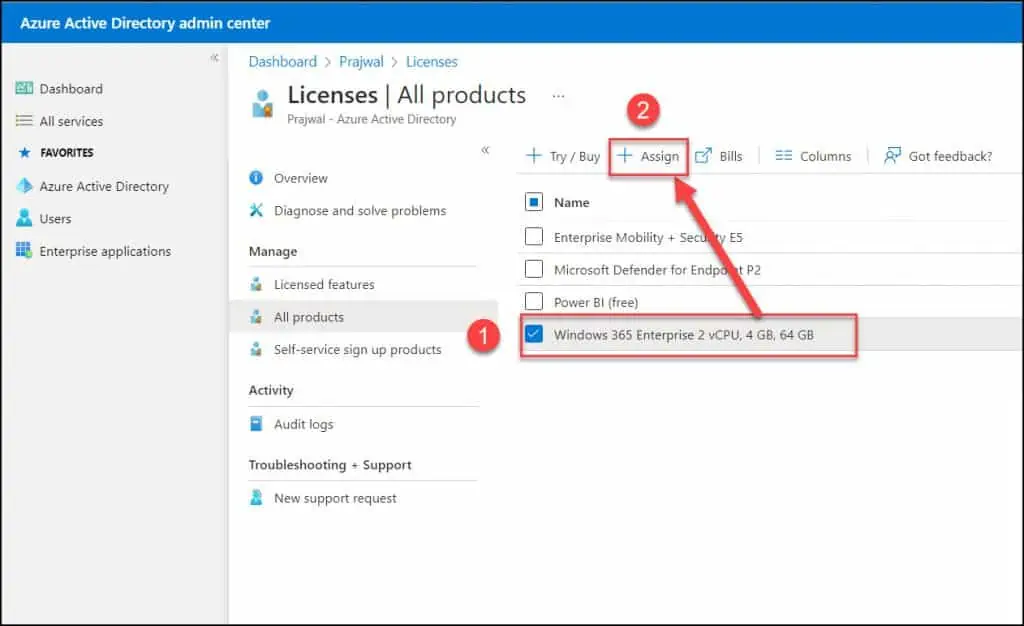This screenshot has width=1024, height=626.
Task: Click the Azure Active Directory admin center title
Action: (x=145, y=23)
